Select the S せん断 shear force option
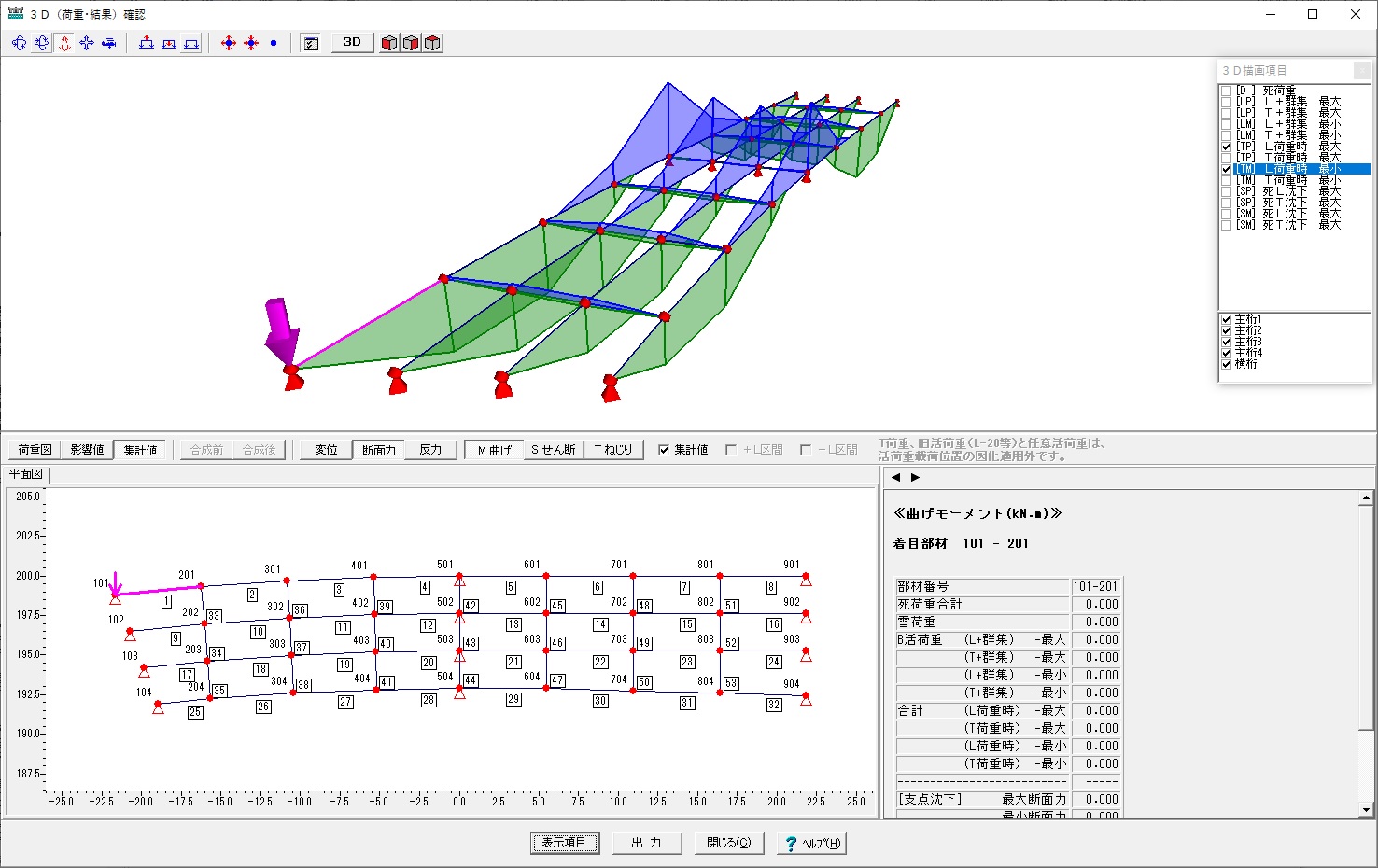 tap(554, 450)
